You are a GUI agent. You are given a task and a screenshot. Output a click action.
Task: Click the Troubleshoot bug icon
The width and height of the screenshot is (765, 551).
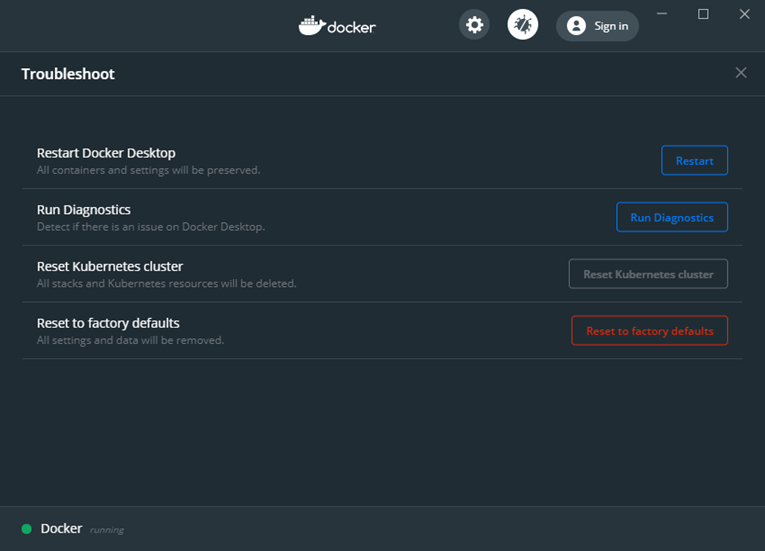pyautogui.click(x=523, y=25)
